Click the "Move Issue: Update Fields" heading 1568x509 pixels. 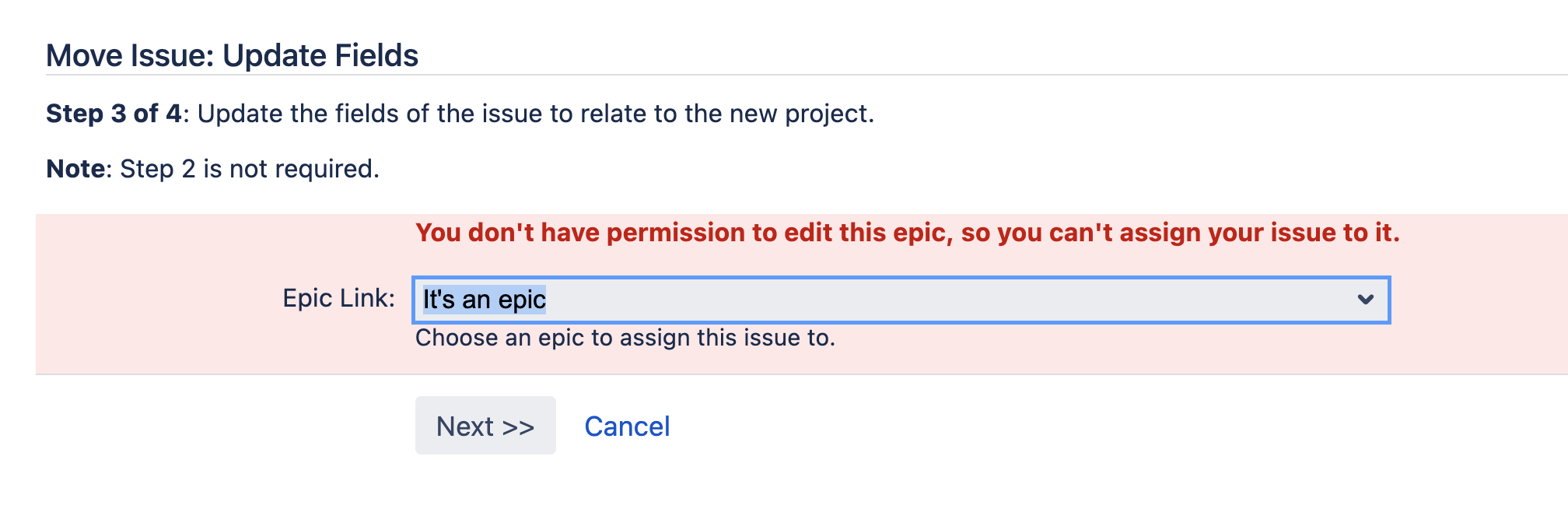pos(232,56)
